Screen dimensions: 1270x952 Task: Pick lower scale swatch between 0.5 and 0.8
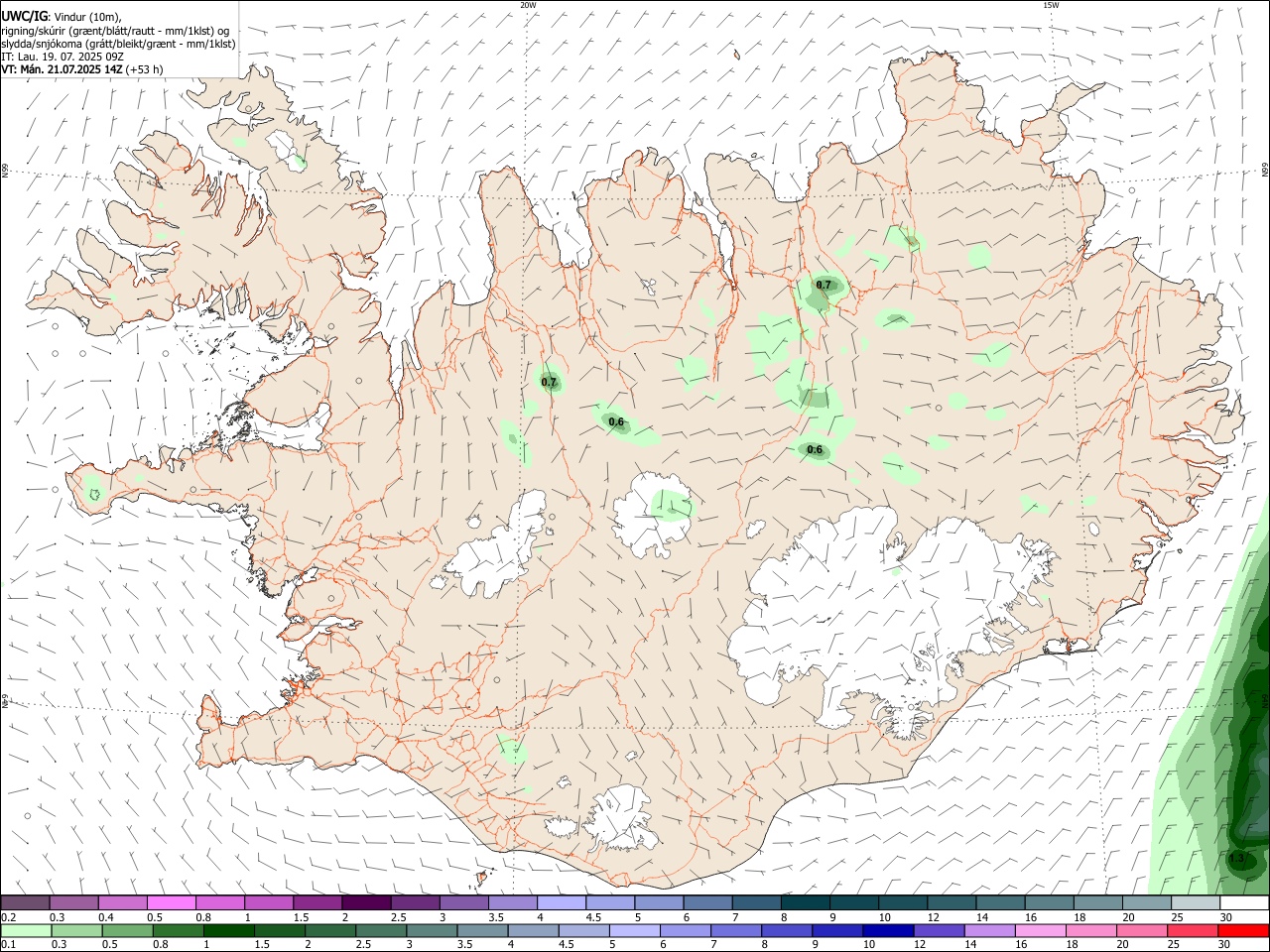coord(127,930)
